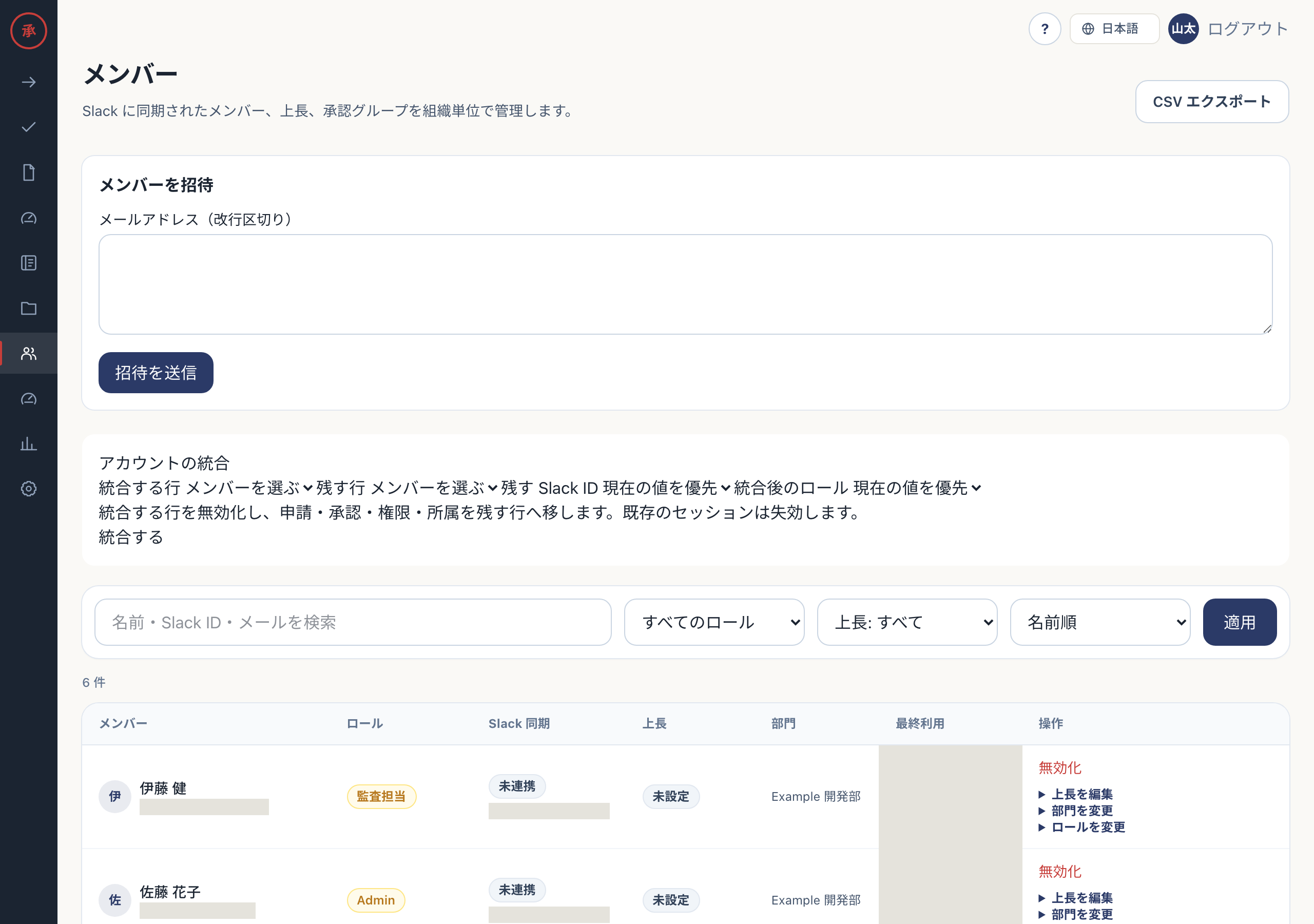Open the すべてのロール filter dropdown
Screen dimensions: 1314x924
(x=714, y=622)
